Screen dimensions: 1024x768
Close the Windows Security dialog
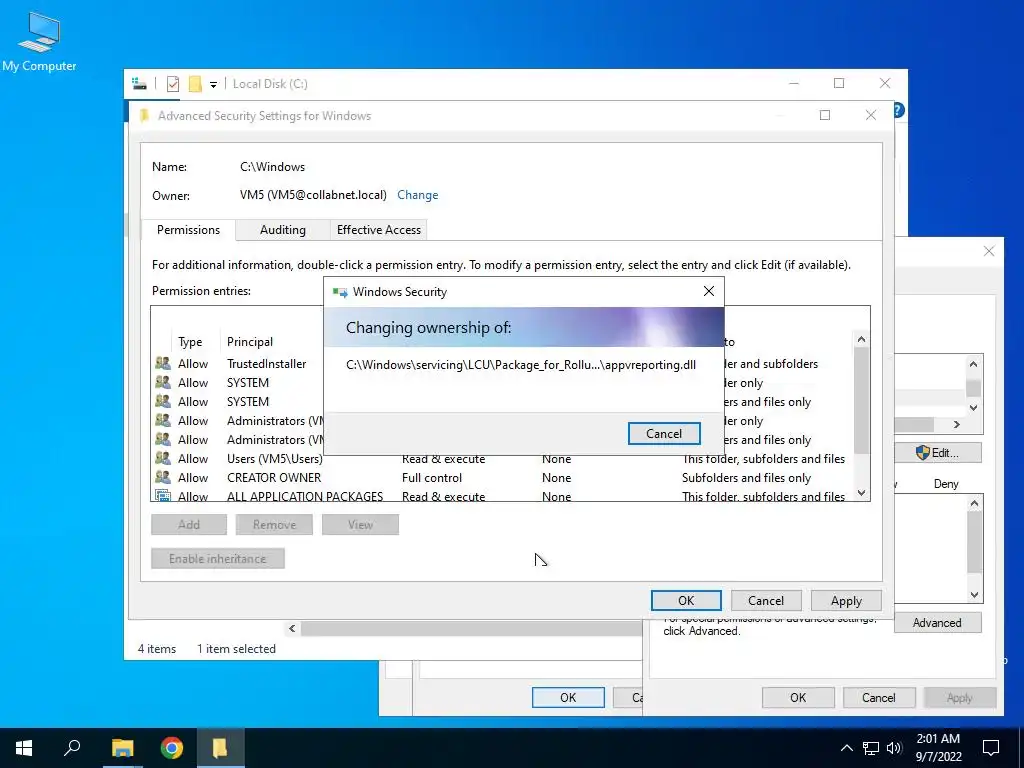[x=709, y=291]
